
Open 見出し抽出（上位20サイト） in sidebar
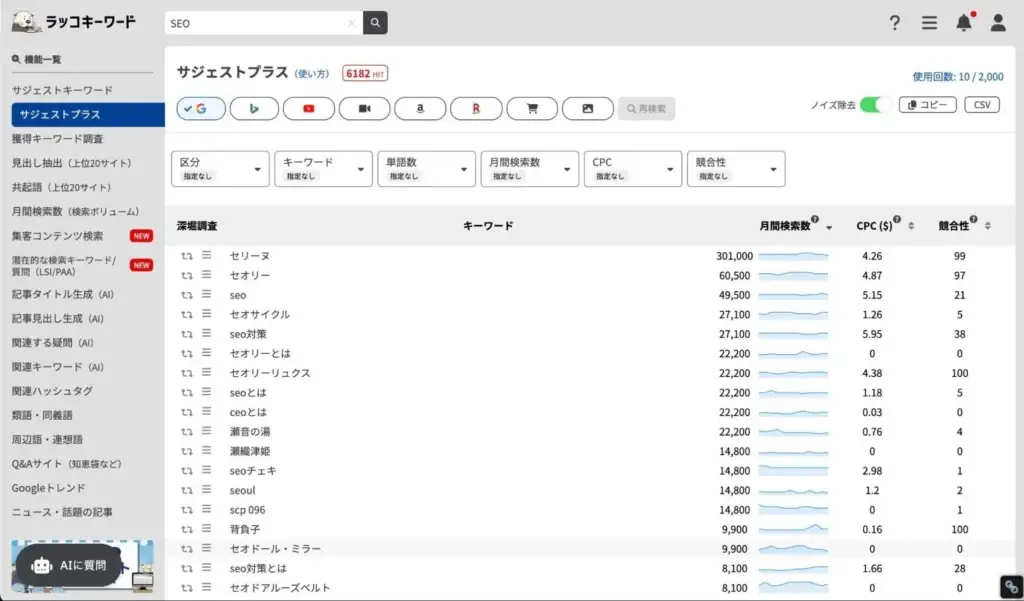[x=72, y=163]
